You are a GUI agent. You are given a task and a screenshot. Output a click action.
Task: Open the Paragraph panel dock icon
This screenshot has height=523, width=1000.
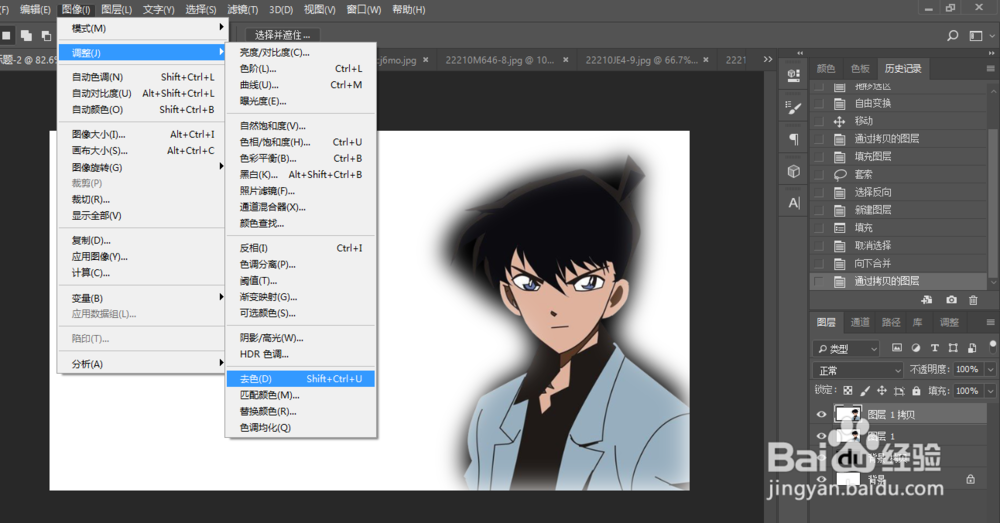point(793,139)
